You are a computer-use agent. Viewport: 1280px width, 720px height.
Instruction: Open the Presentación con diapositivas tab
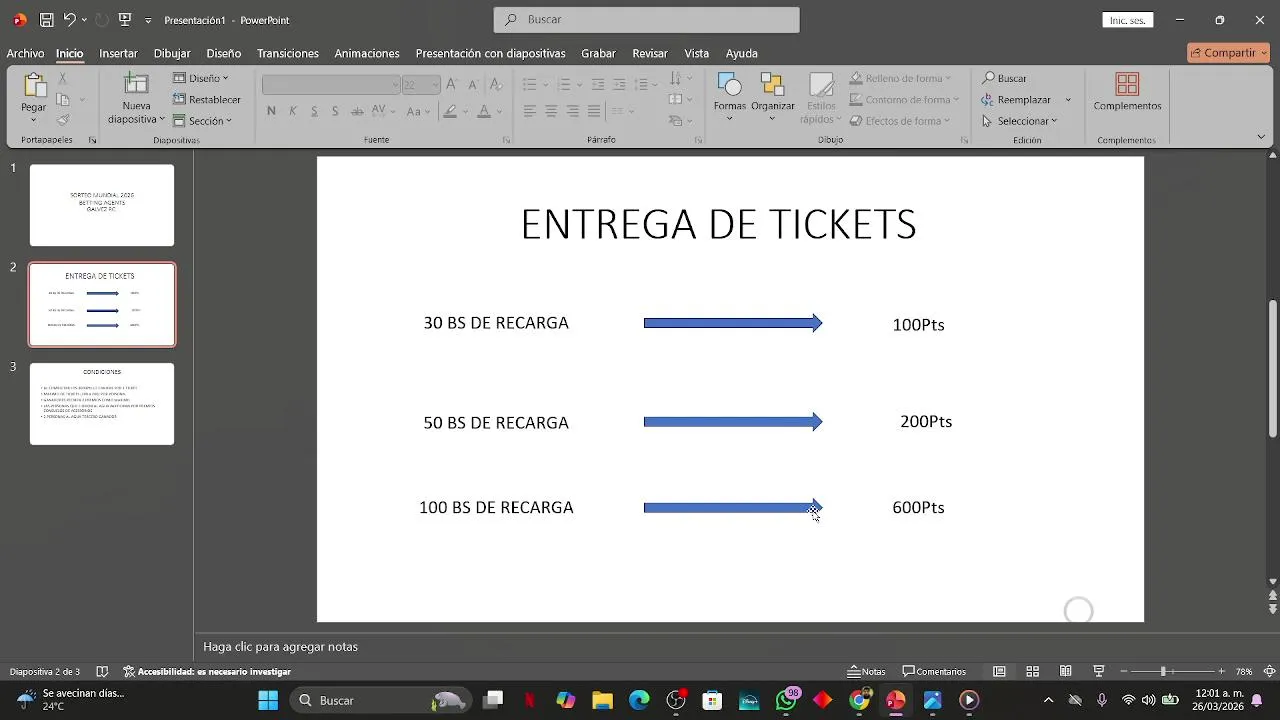pyautogui.click(x=490, y=53)
